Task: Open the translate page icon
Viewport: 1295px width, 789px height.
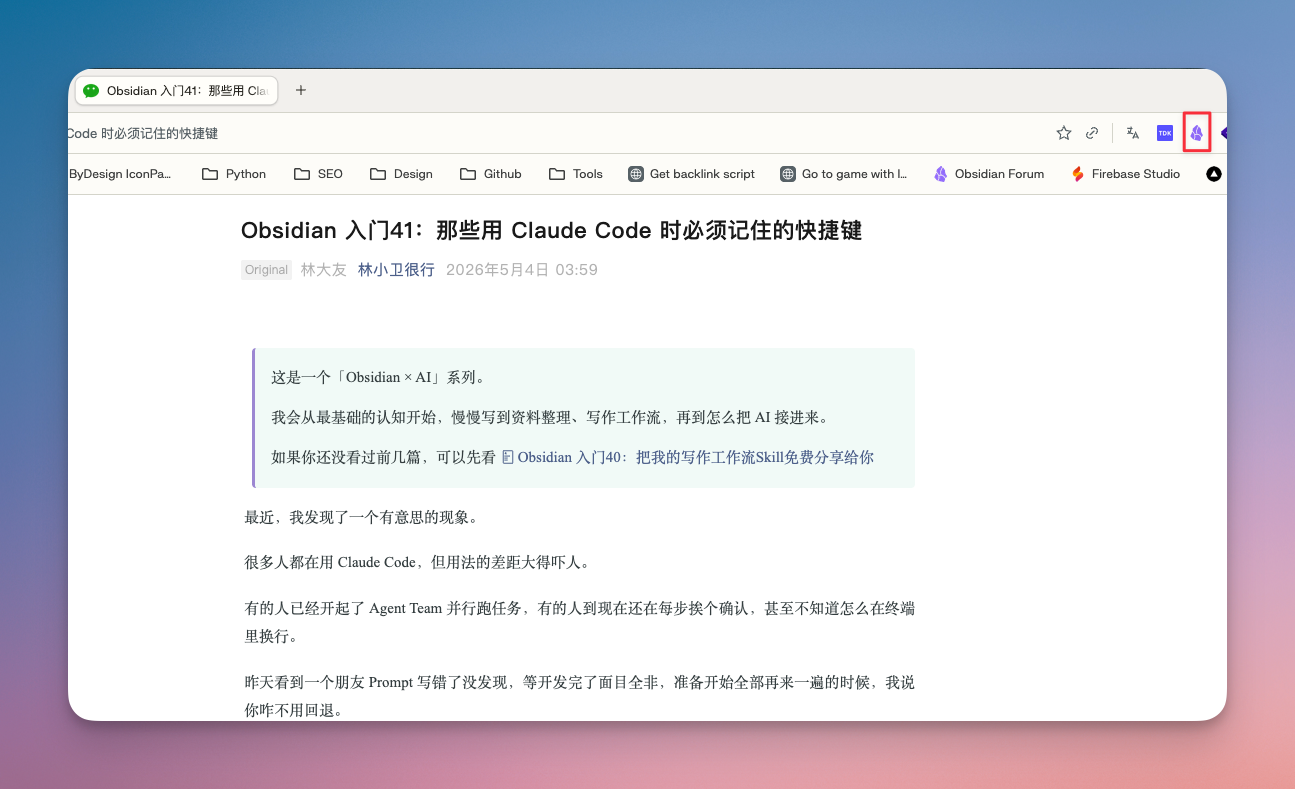Action: 1133,133
